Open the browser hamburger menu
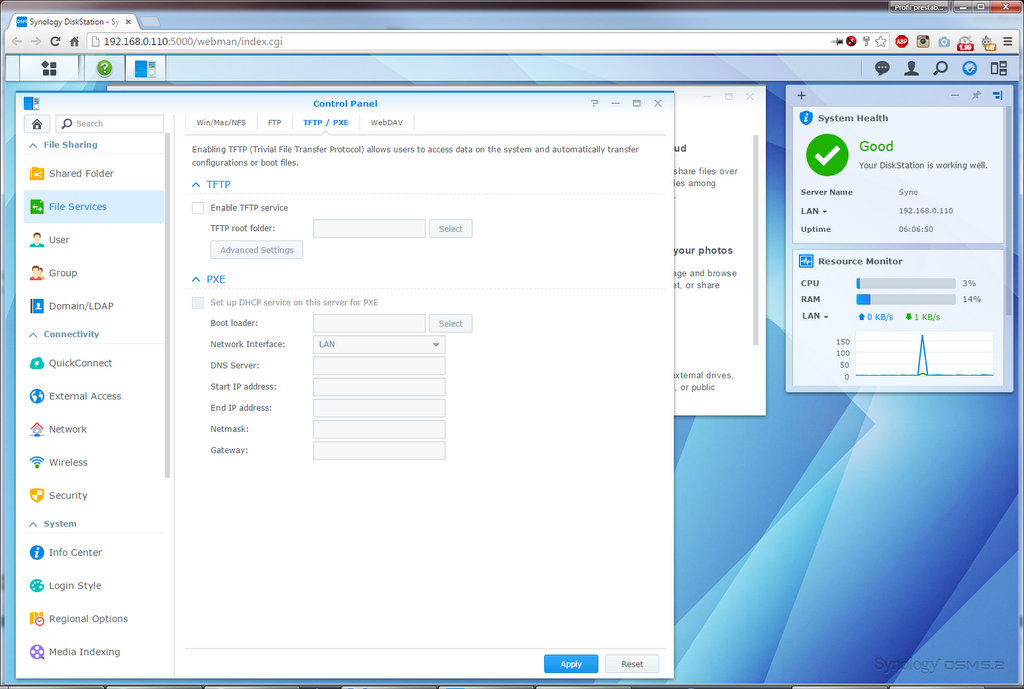This screenshot has width=1024, height=689. (x=1008, y=42)
